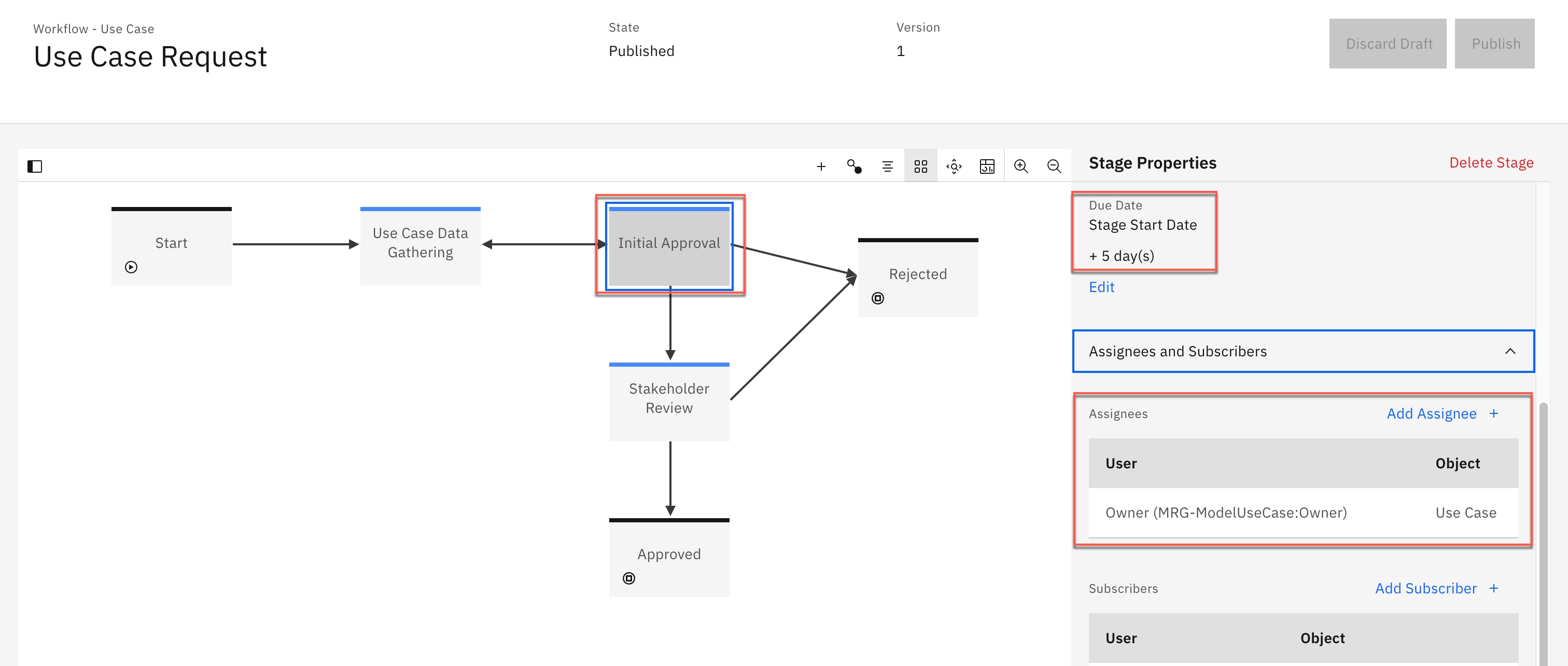1568x666 pixels.
Task: Click the Rejected end stage
Action: pyautogui.click(x=917, y=277)
